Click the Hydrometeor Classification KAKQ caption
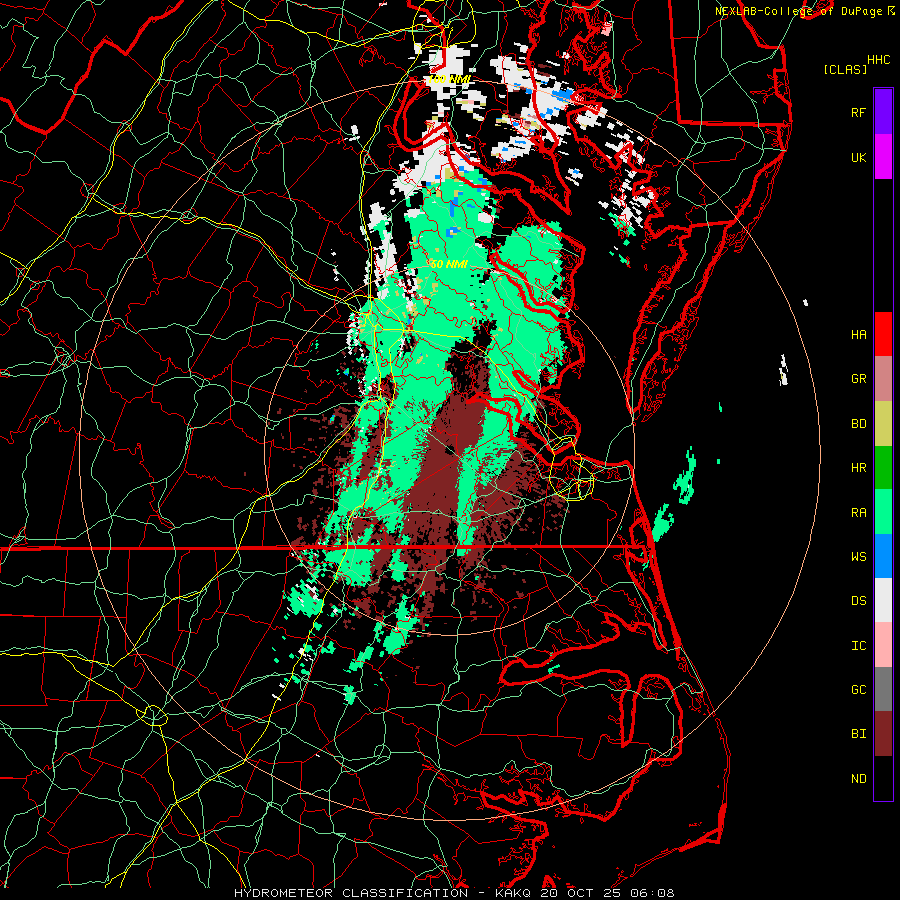The height and width of the screenshot is (900, 900). (x=454, y=893)
